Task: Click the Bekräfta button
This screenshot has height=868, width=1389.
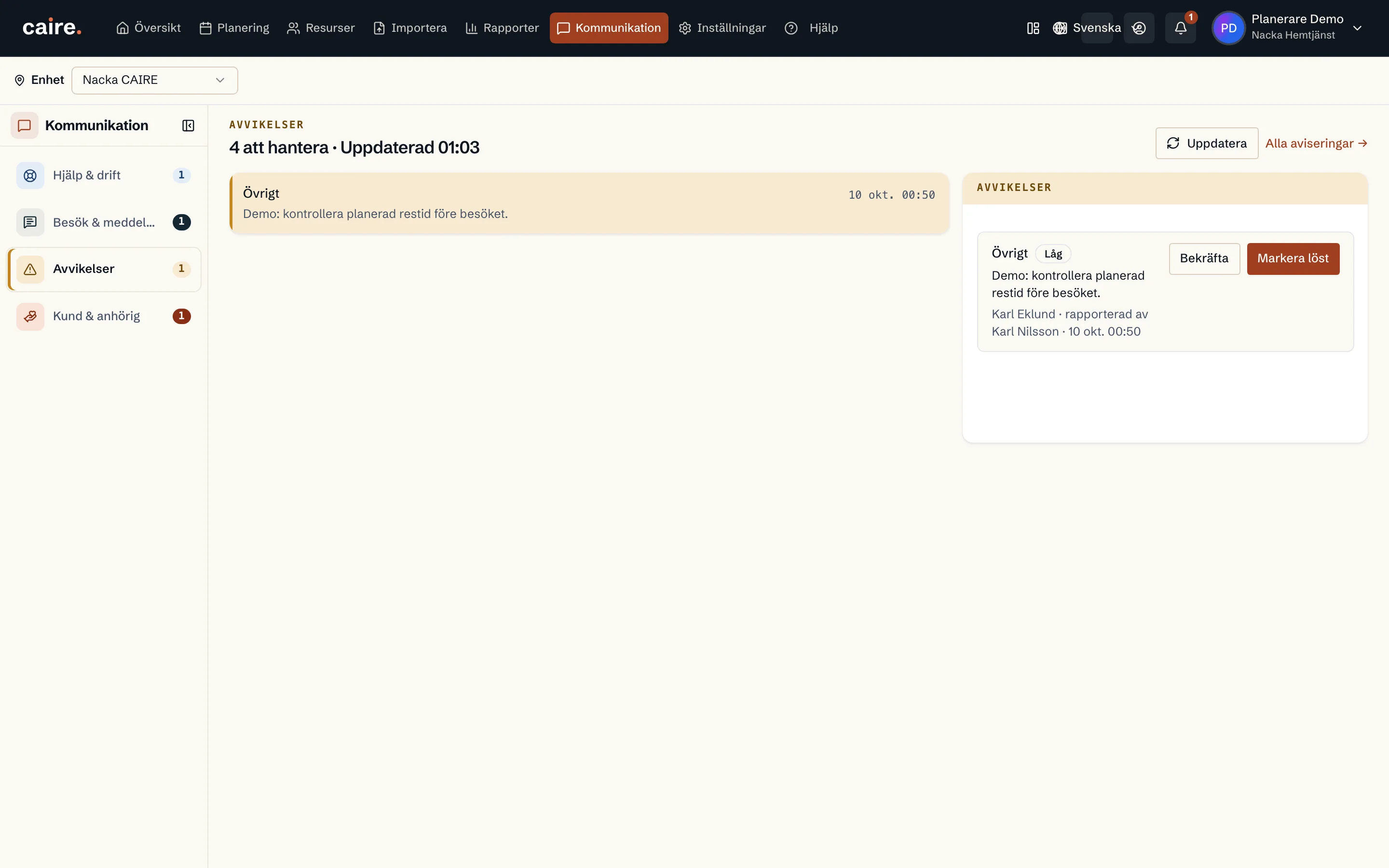Action: (x=1204, y=259)
